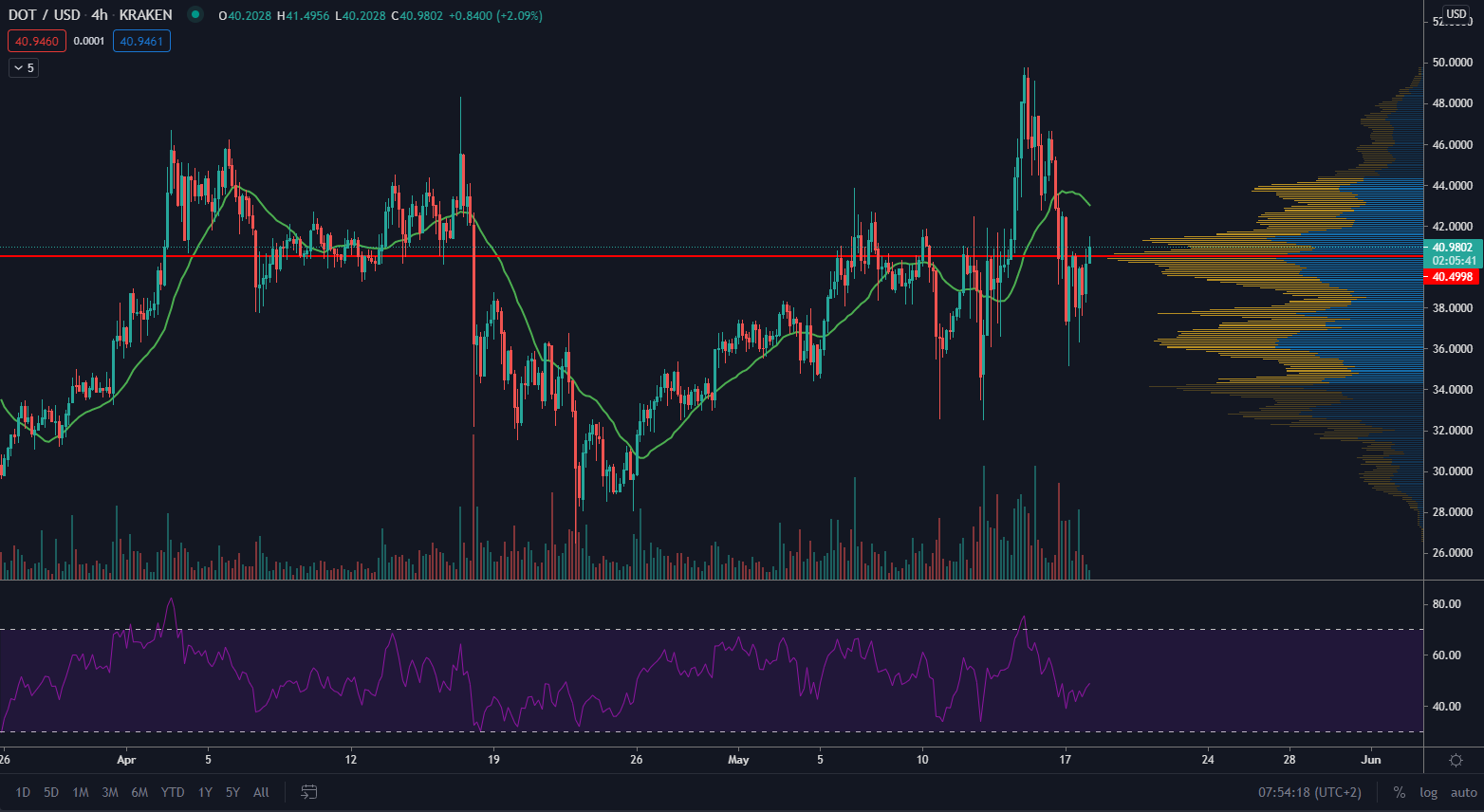Toggle auto scale mode
This screenshot has width=1484, height=812.
(1463, 792)
